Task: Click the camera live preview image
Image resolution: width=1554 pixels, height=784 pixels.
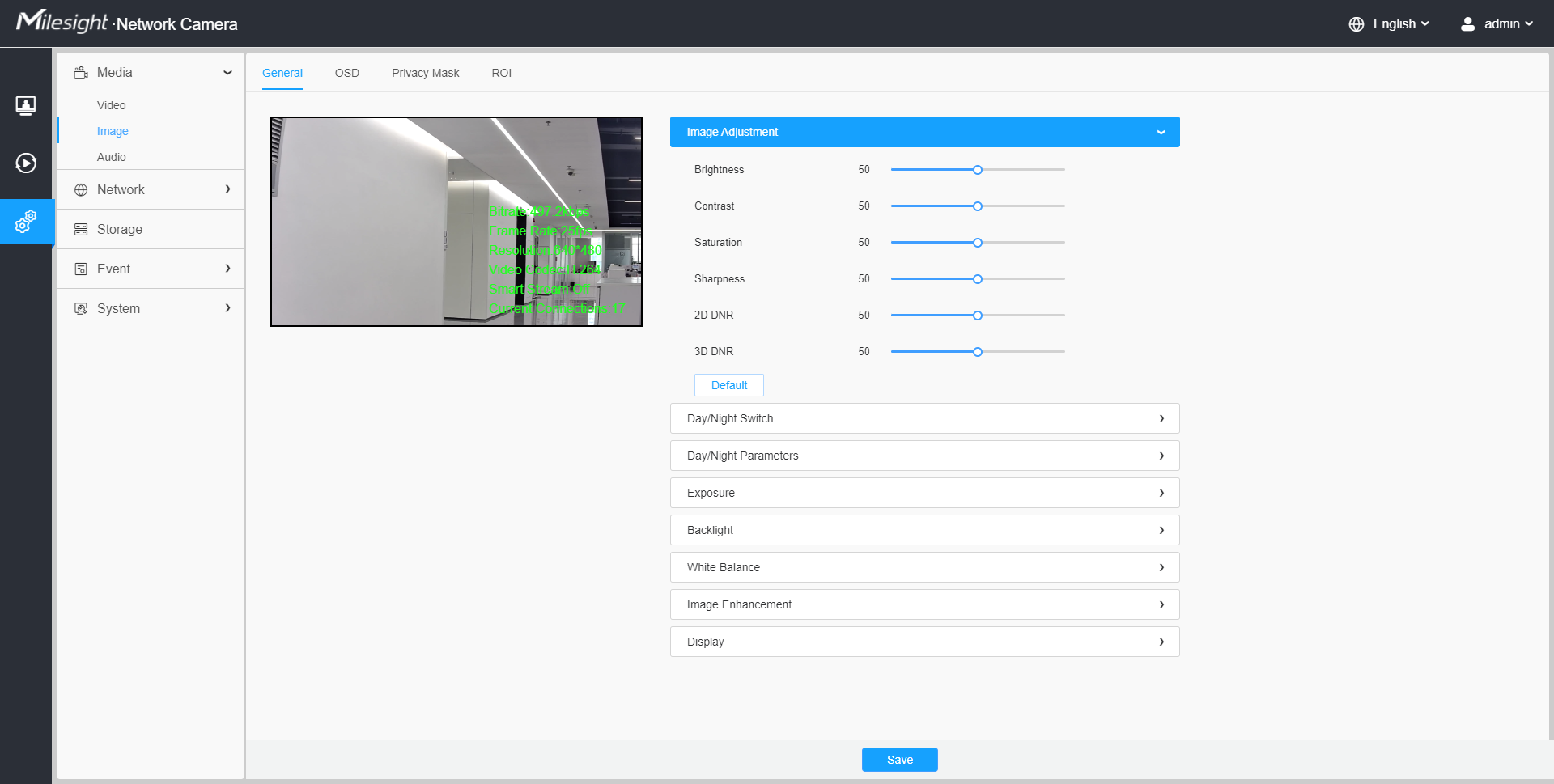Action: tap(456, 222)
